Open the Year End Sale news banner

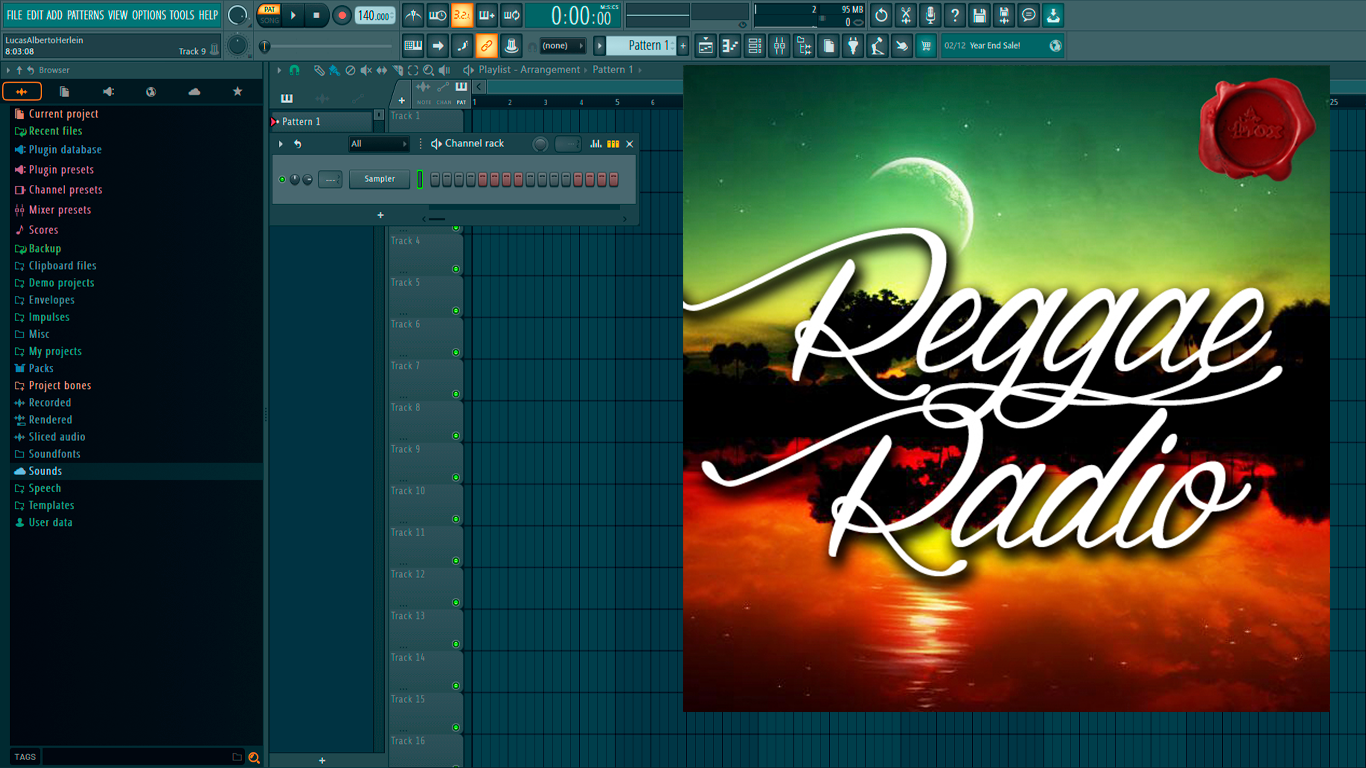1003,45
